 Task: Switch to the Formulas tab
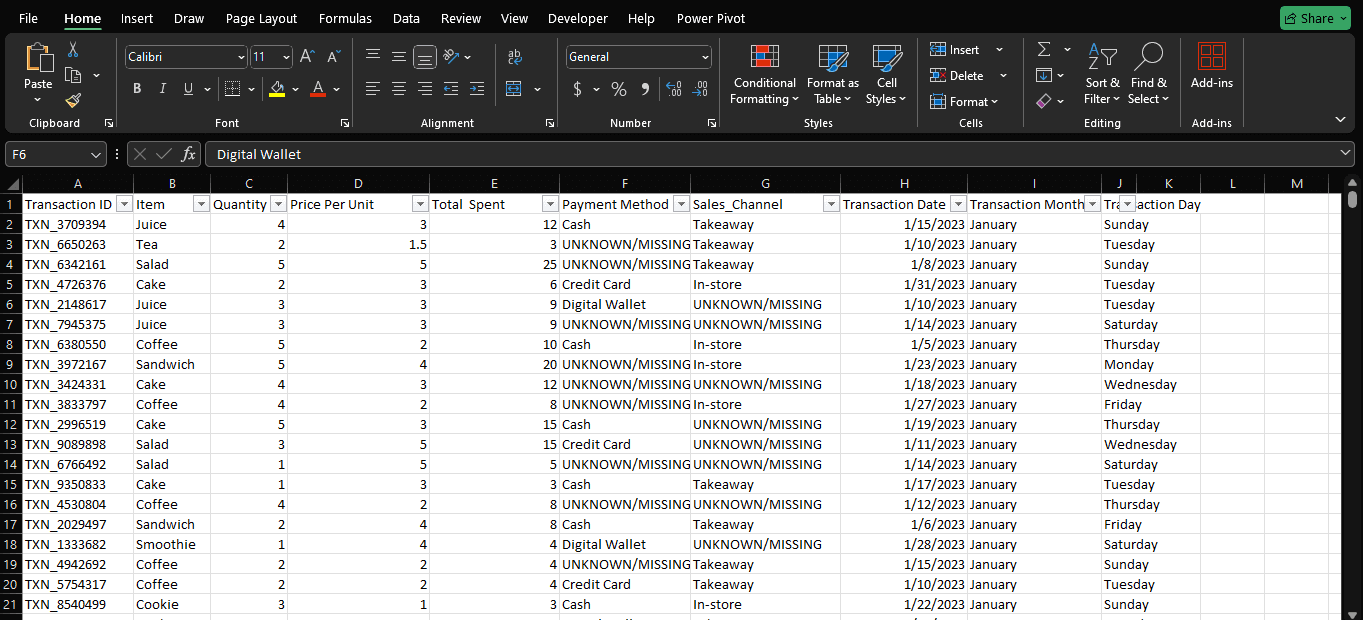(345, 18)
